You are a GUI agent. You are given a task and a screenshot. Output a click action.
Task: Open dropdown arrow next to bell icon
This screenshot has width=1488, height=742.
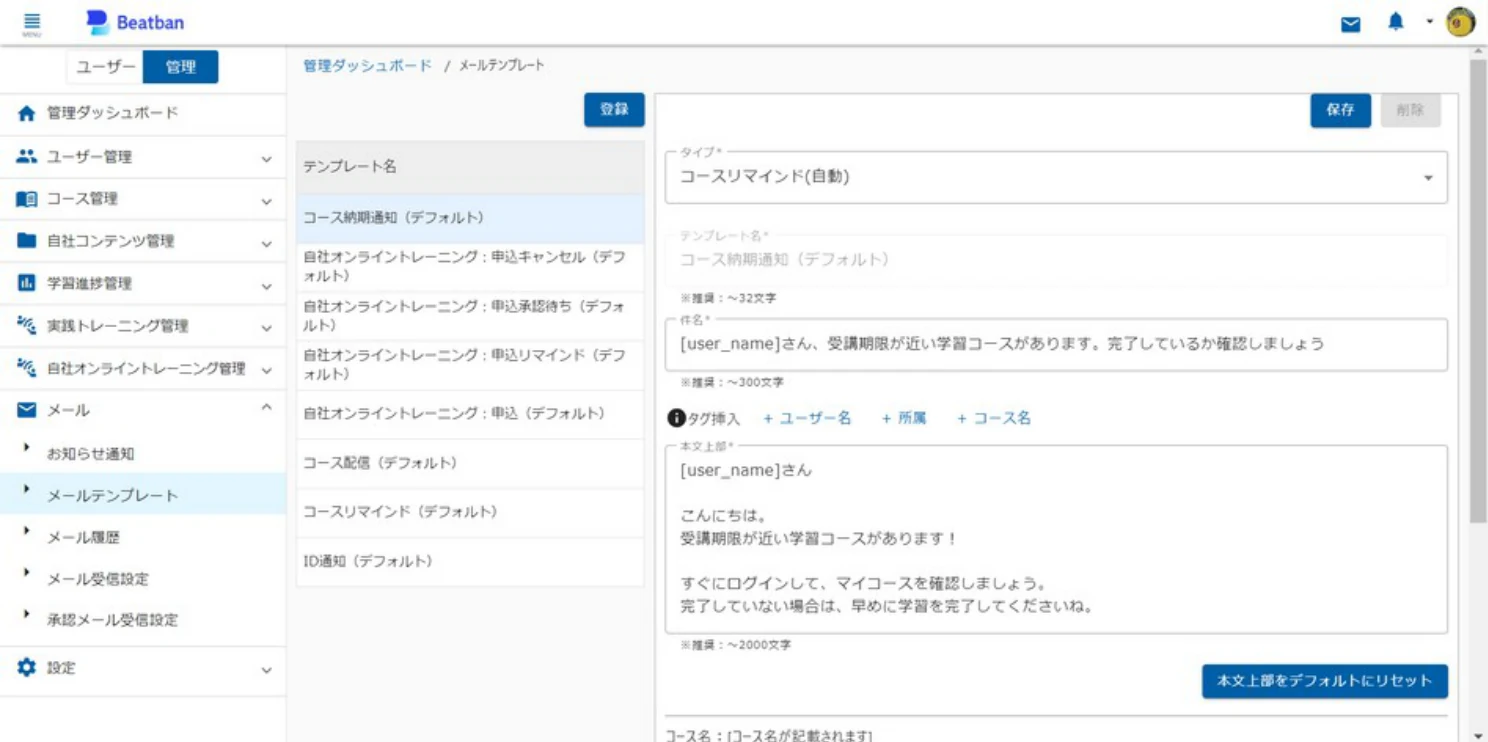pyautogui.click(x=1430, y=22)
